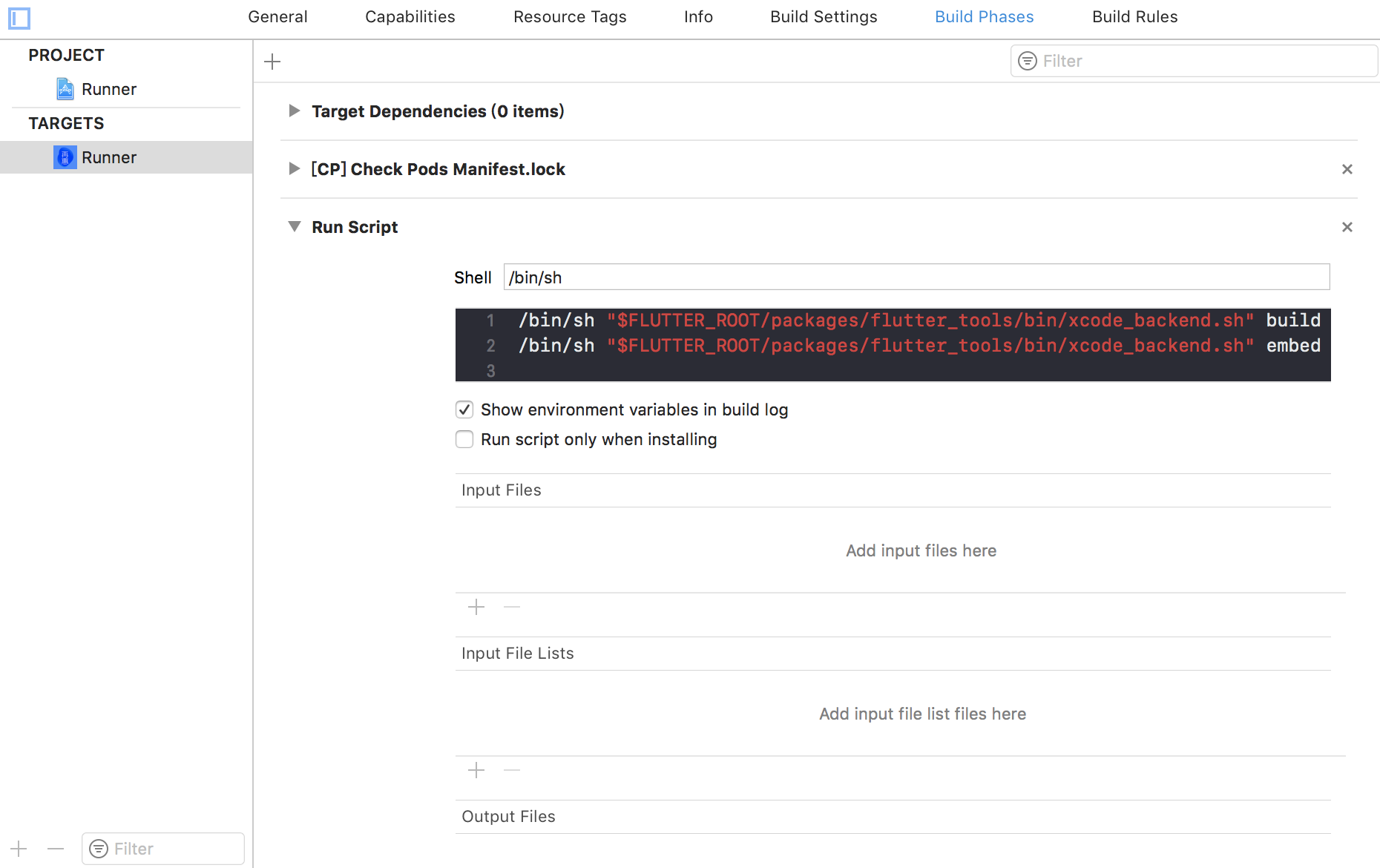Click script line 1 ending in build
1380x868 pixels.
pyautogui.click(x=919, y=320)
